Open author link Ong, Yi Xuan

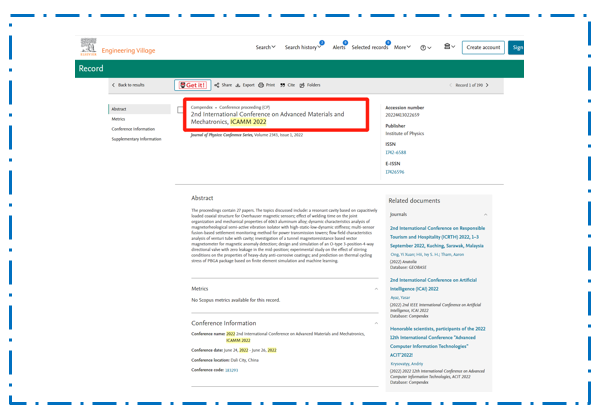click(x=402, y=255)
